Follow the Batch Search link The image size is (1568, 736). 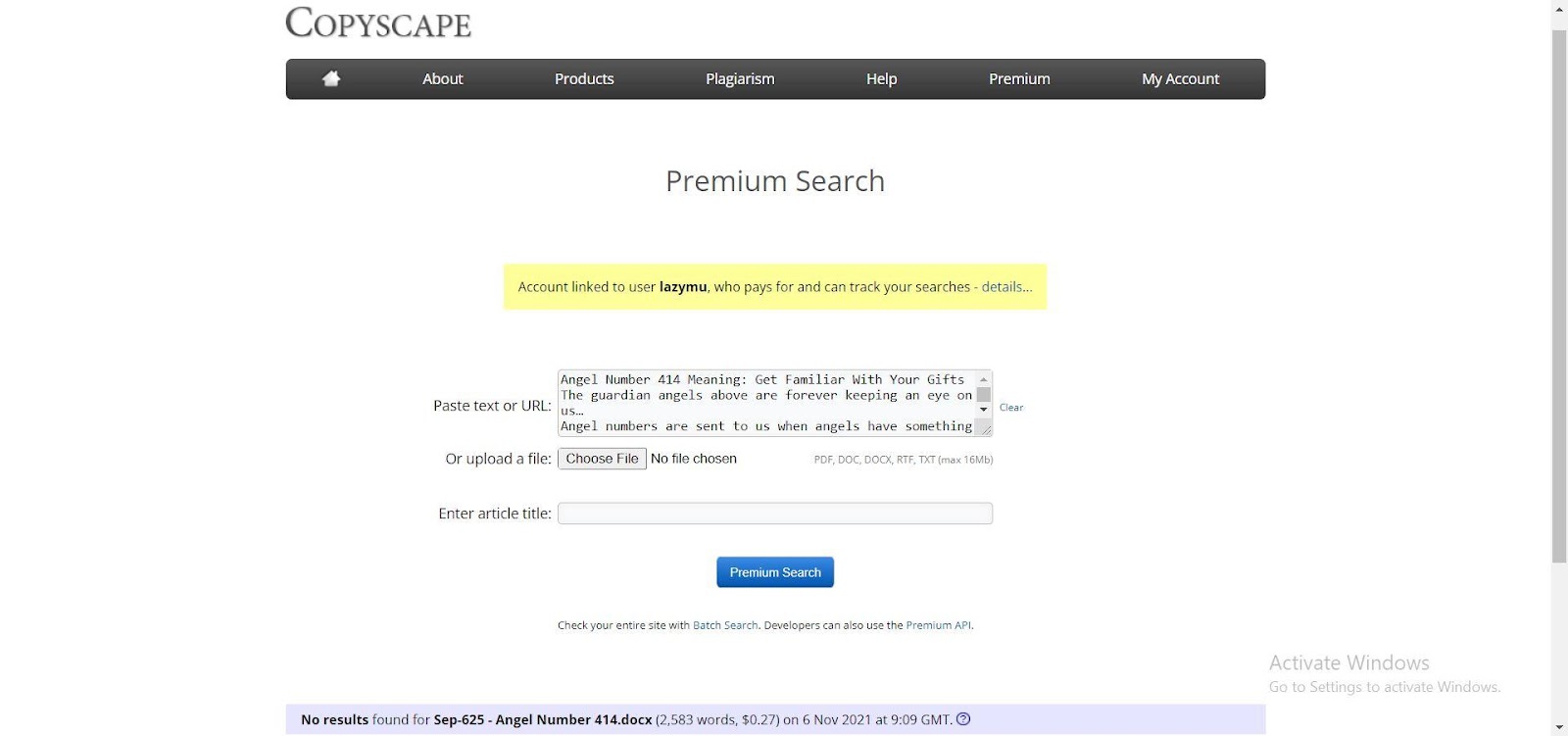click(x=725, y=625)
